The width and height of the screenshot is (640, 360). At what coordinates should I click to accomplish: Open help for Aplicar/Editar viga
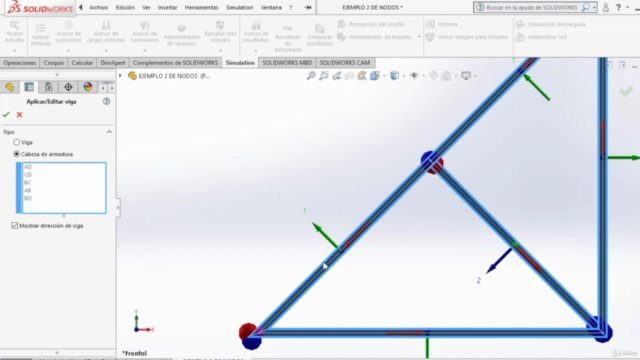(107, 101)
